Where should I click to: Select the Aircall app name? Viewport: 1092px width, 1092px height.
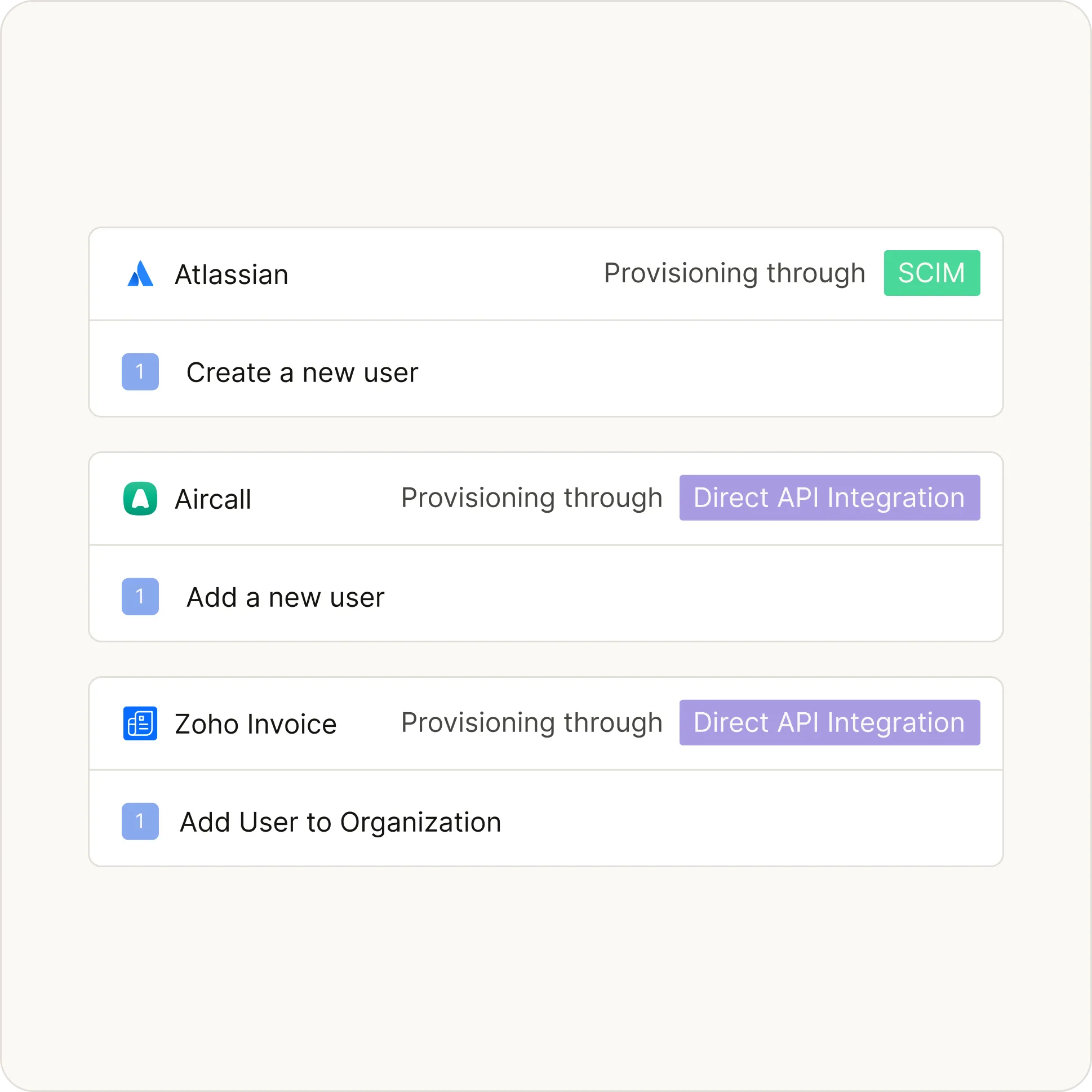tap(213, 500)
